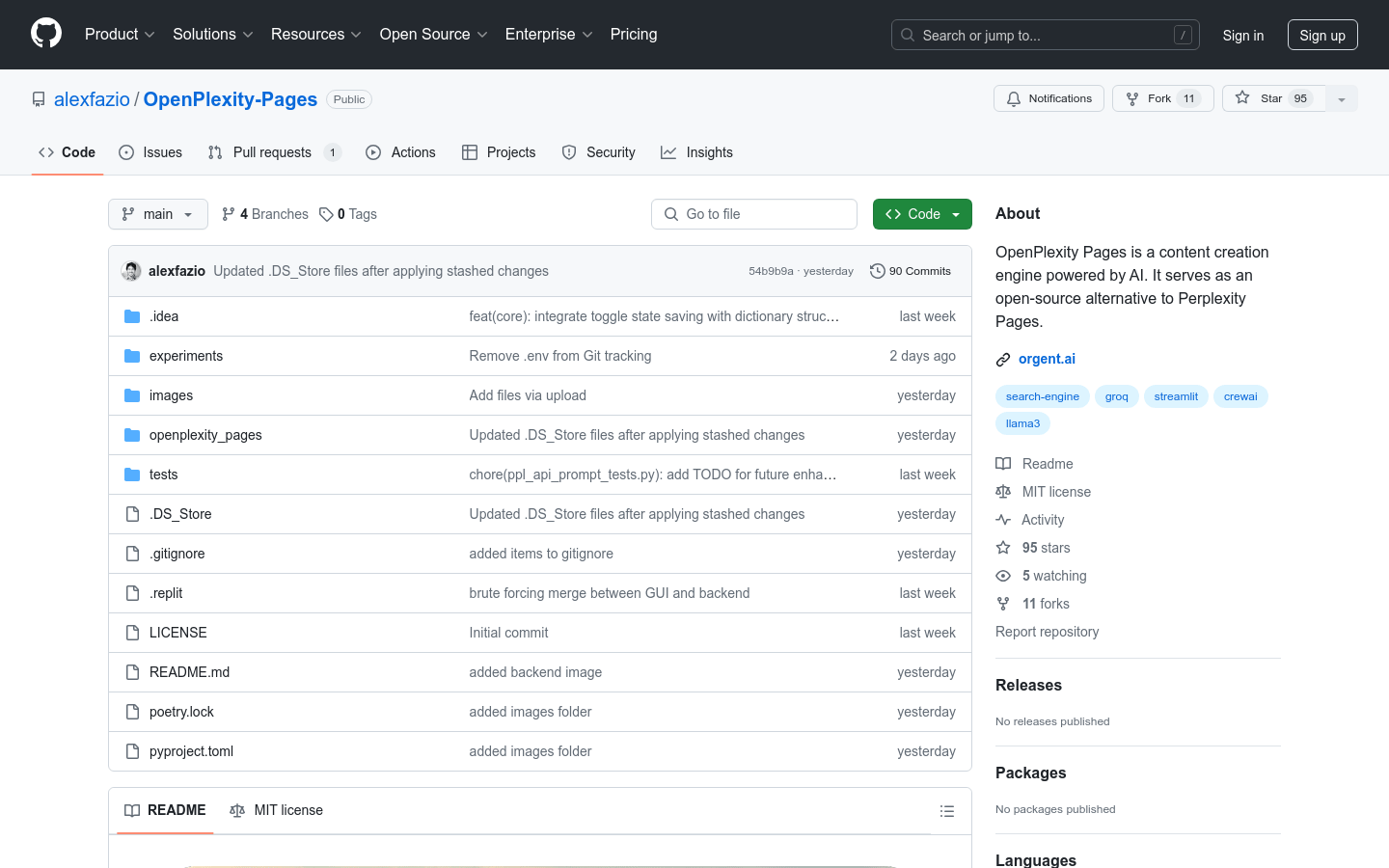Open the Solutions menu

click(213, 35)
